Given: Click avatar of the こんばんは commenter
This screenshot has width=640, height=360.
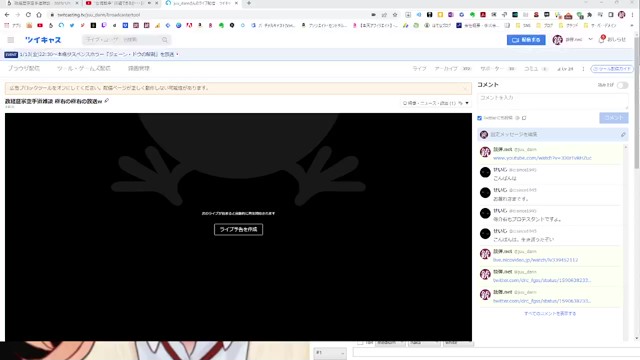Looking at the screenshot, I should pyautogui.click(x=485, y=172).
